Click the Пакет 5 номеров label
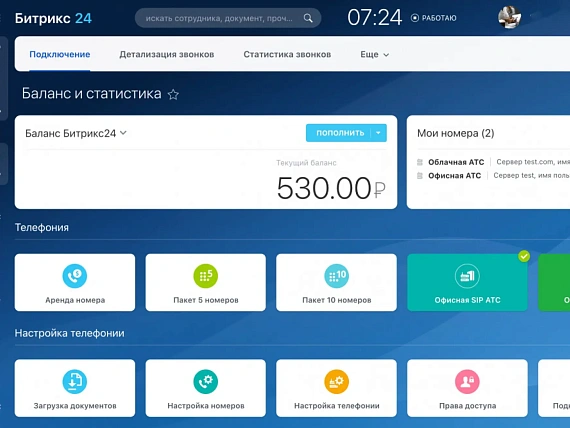Screen dimensions: 570x428 pos(206,300)
